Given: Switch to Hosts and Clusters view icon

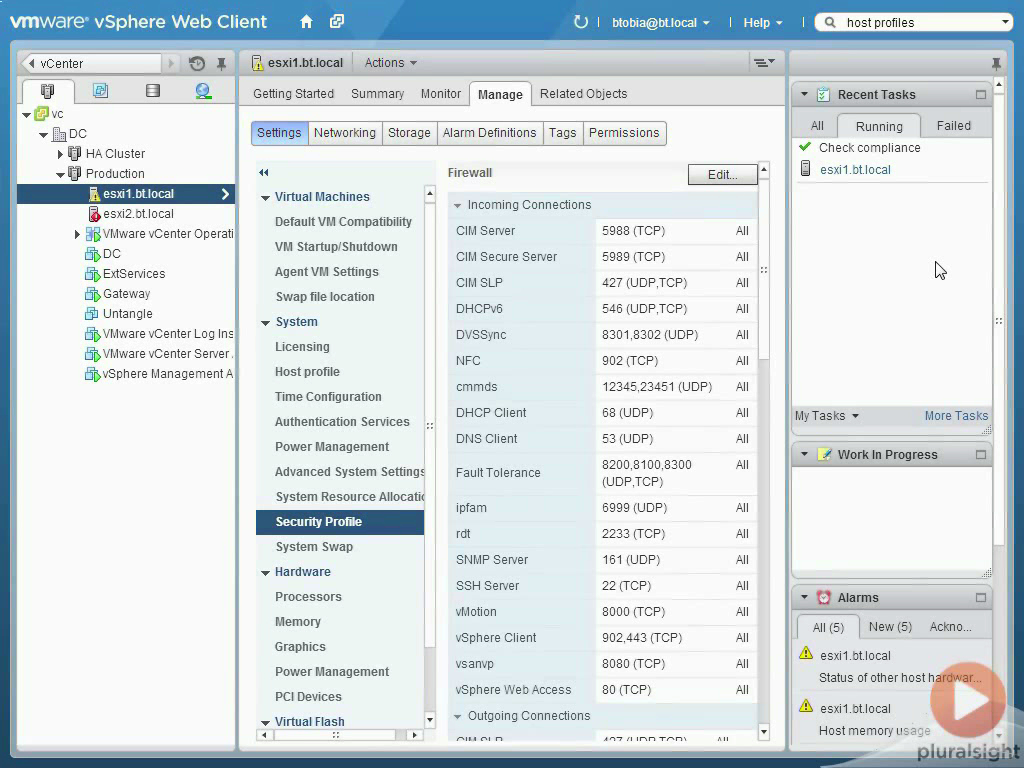Looking at the screenshot, I should tap(48, 91).
